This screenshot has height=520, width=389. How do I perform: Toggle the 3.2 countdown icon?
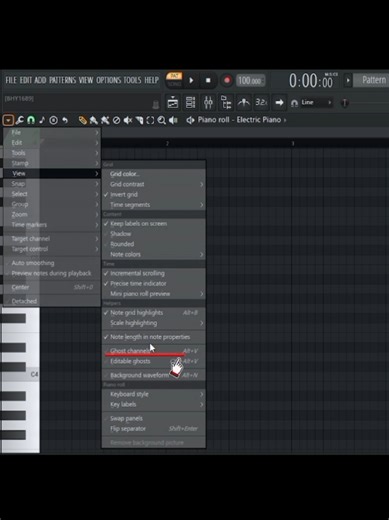[x=261, y=102]
